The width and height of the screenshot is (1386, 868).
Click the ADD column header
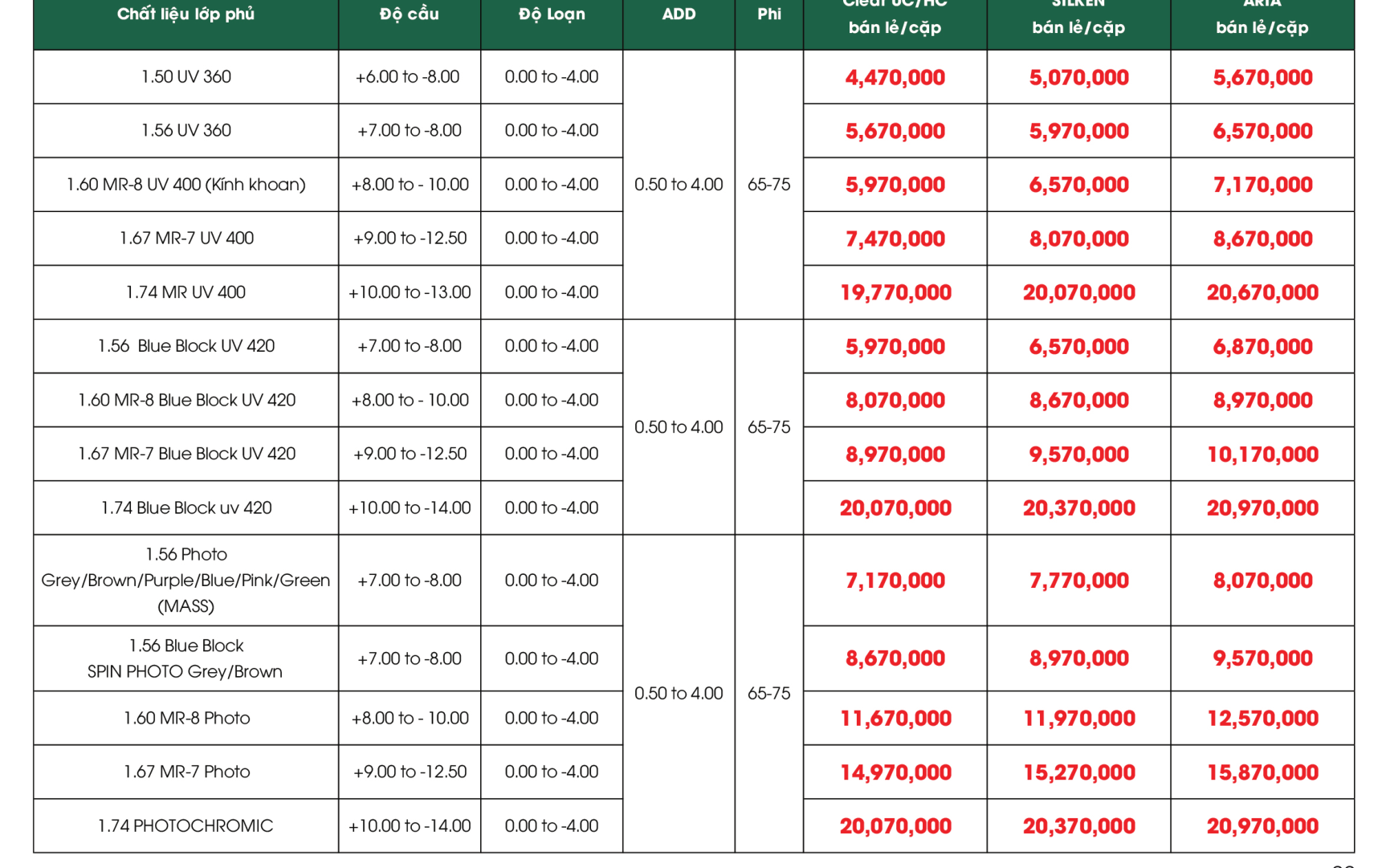679,14
